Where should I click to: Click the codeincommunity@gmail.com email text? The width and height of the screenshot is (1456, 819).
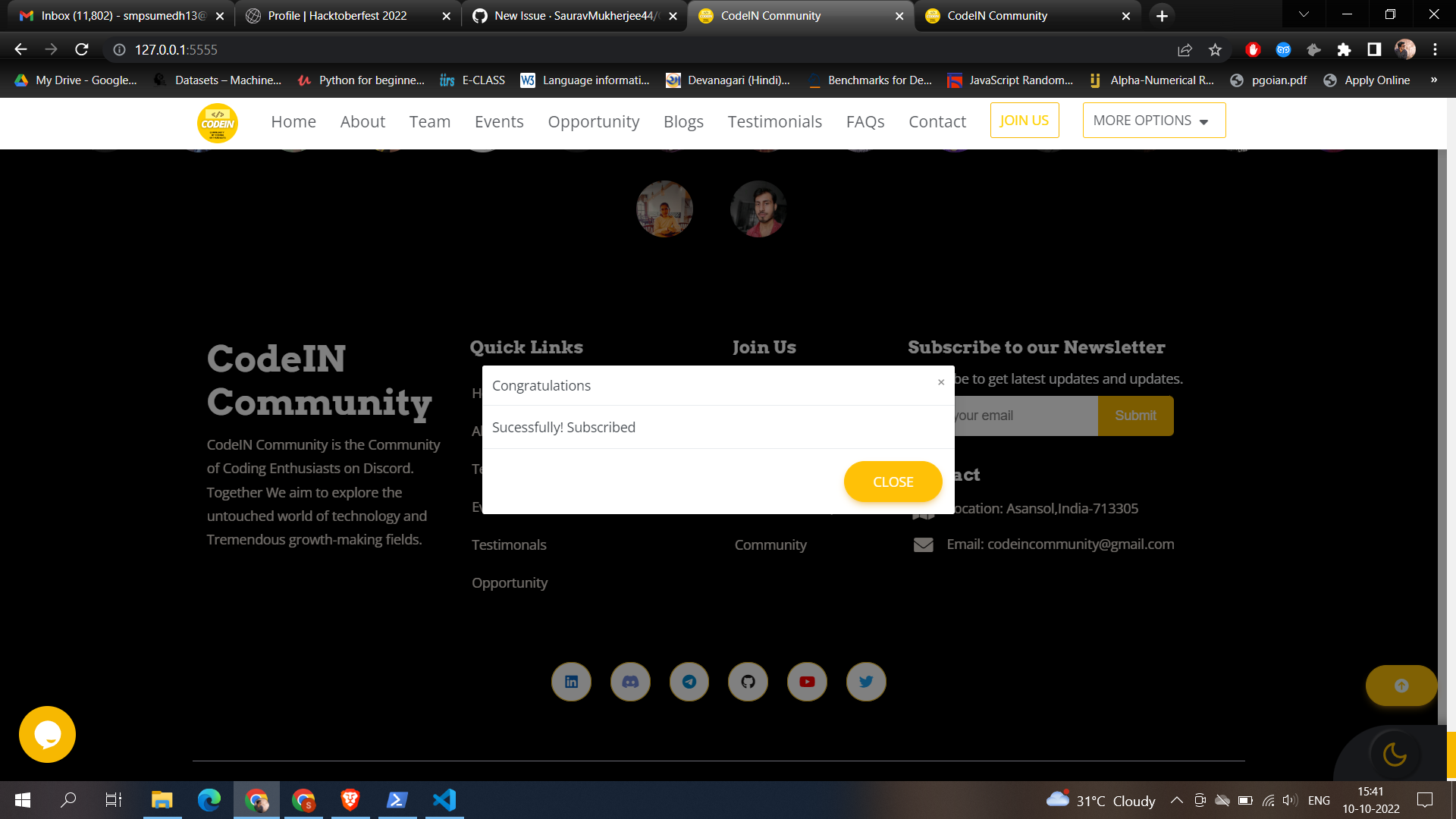[x=1081, y=544]
